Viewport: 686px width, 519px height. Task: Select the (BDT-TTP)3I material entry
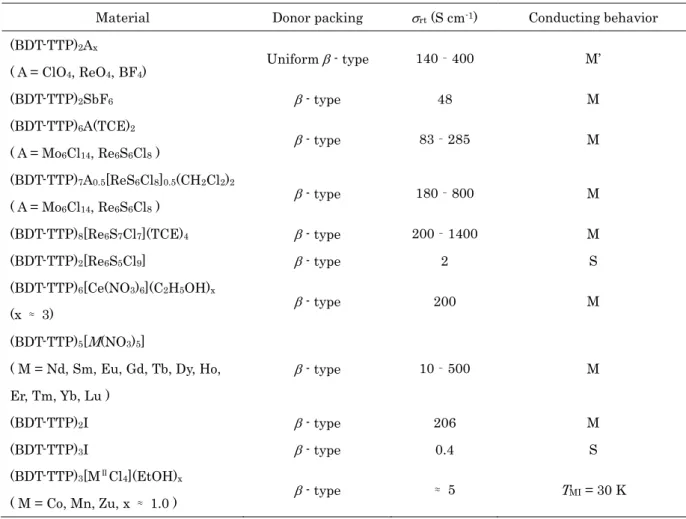pos(49,450)
